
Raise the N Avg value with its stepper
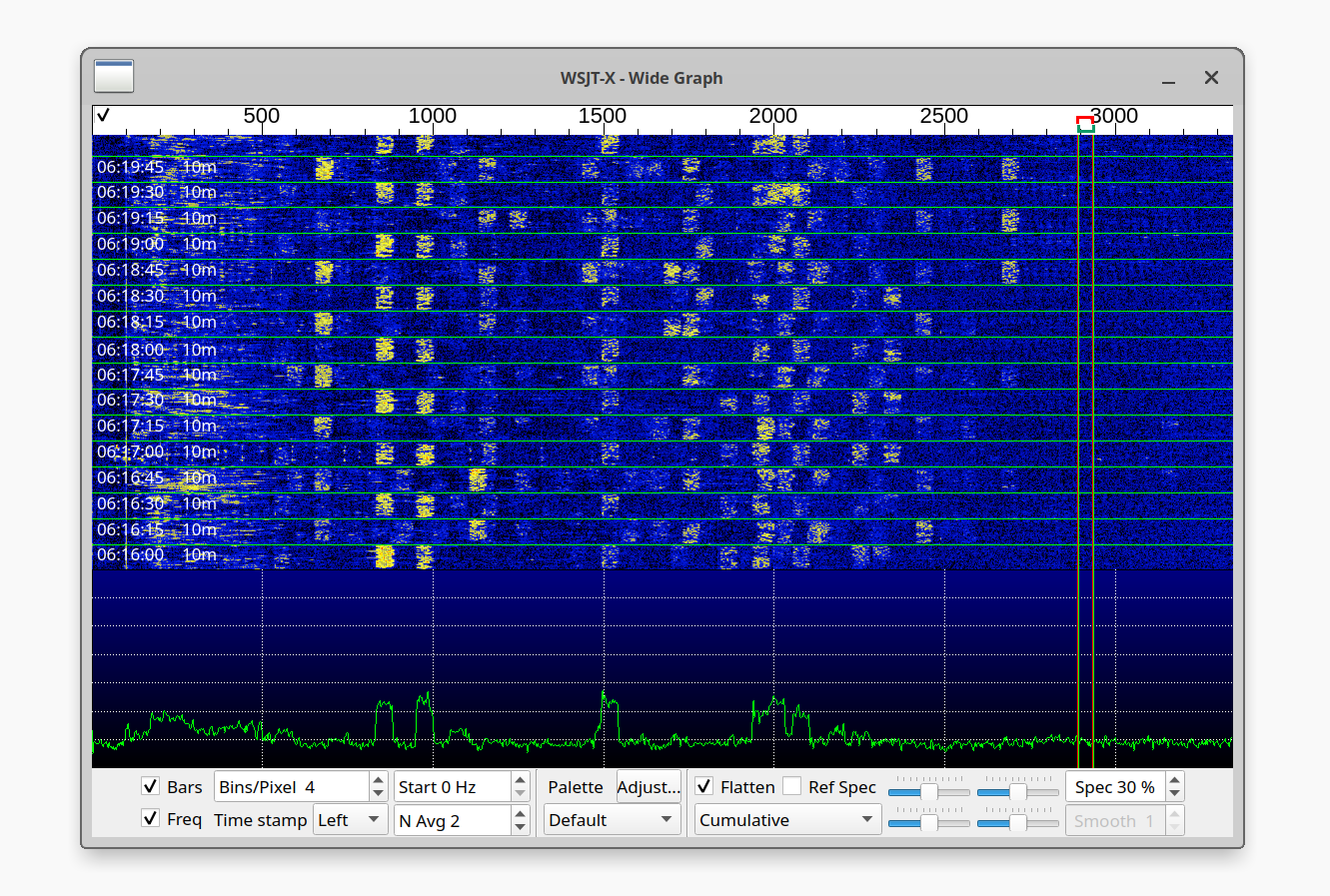pos(520,813)
